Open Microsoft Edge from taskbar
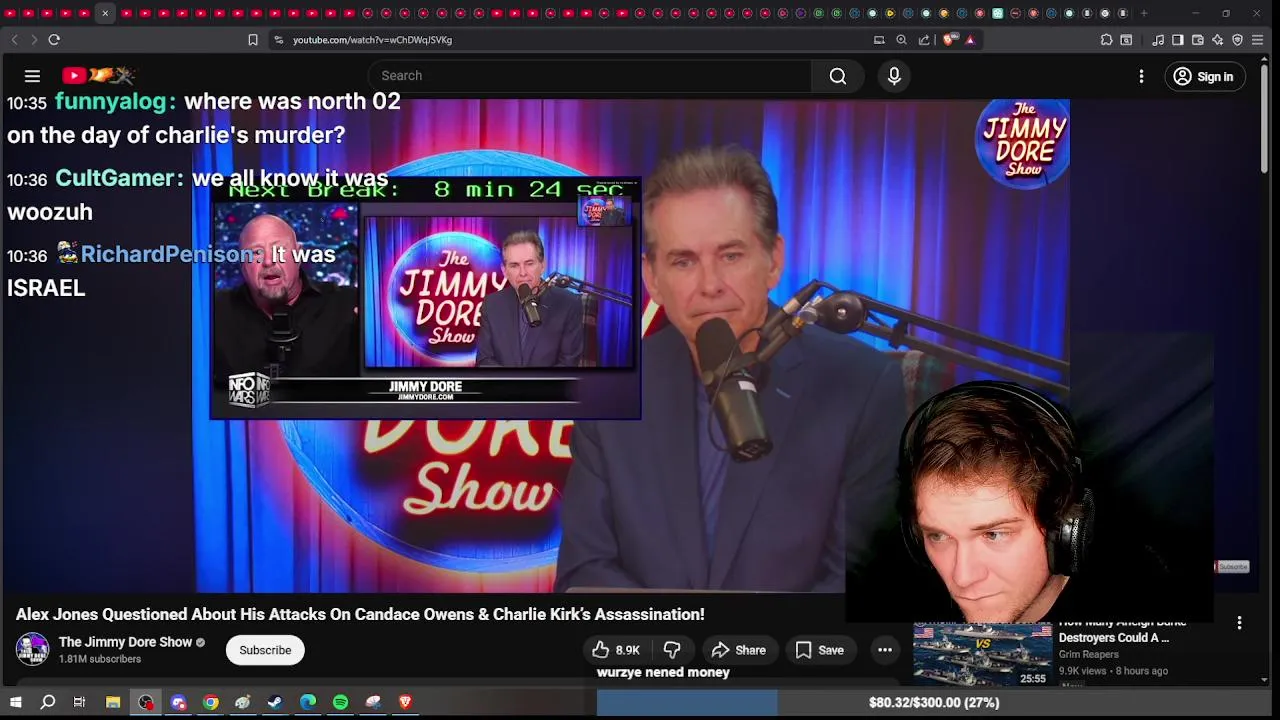 308,702
